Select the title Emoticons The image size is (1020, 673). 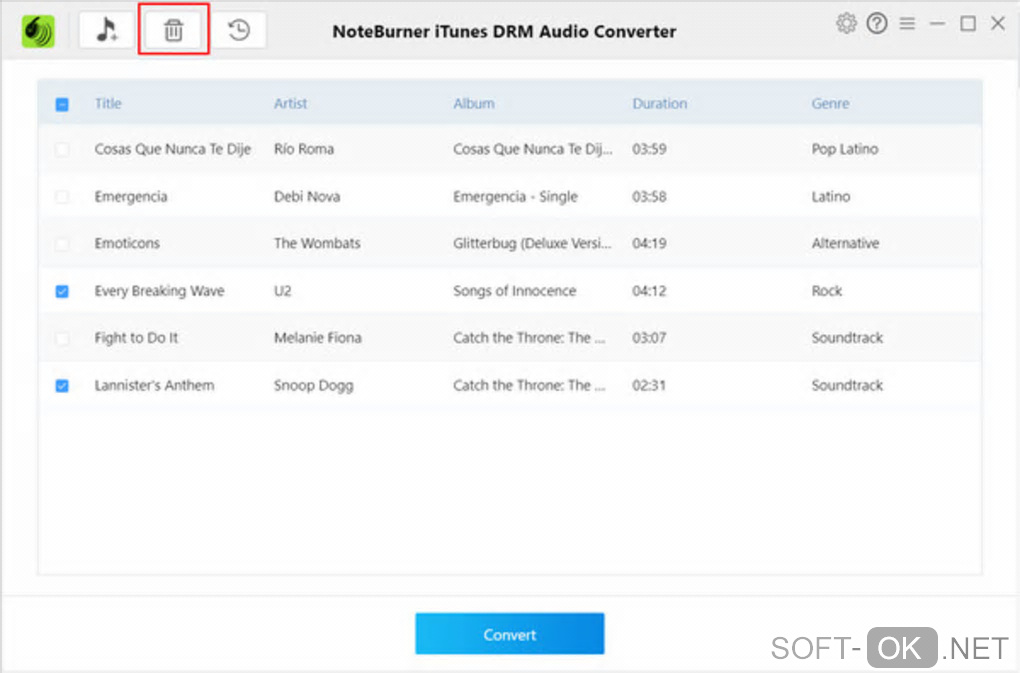coord(127,243)
